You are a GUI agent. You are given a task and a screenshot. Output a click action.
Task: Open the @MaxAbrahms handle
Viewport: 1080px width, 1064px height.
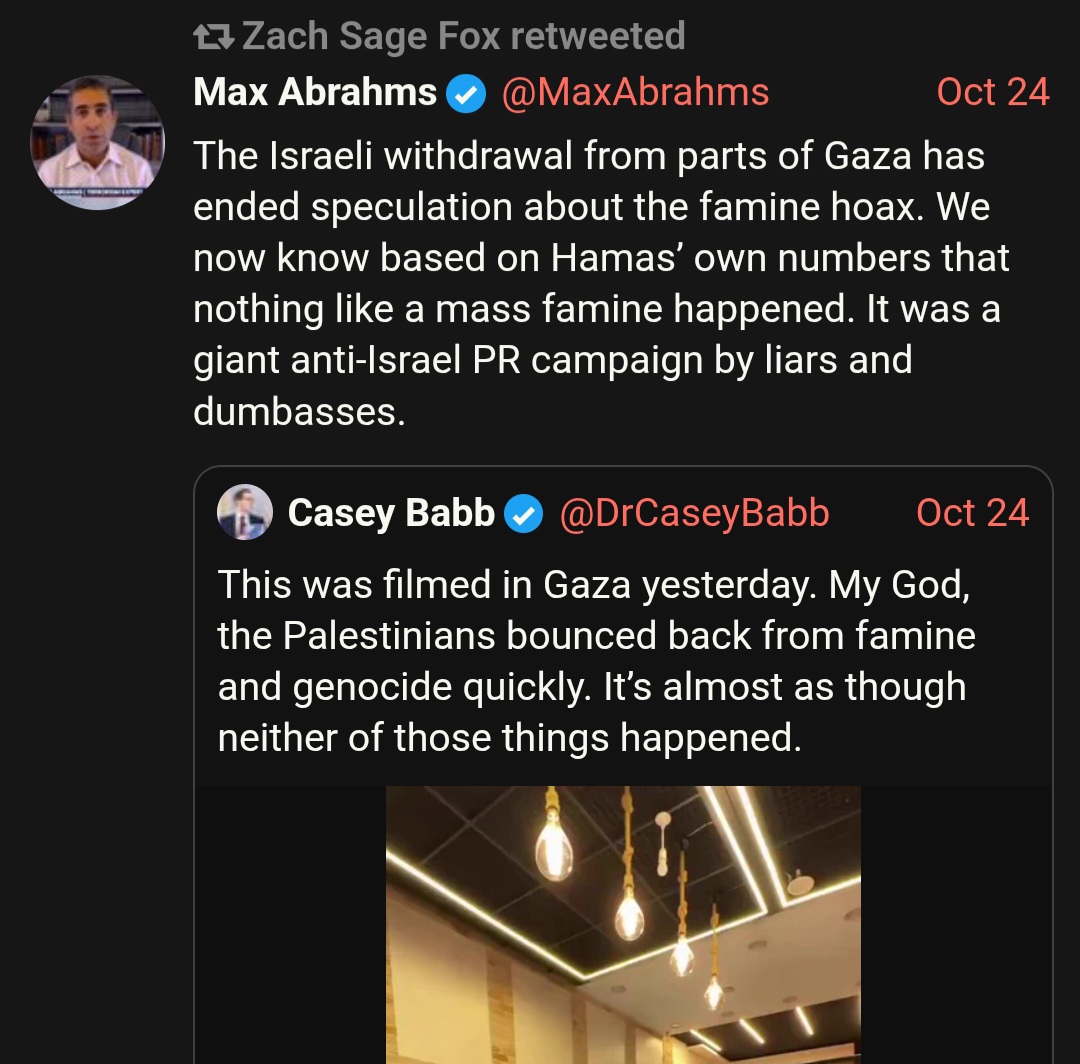pos(634,93)
